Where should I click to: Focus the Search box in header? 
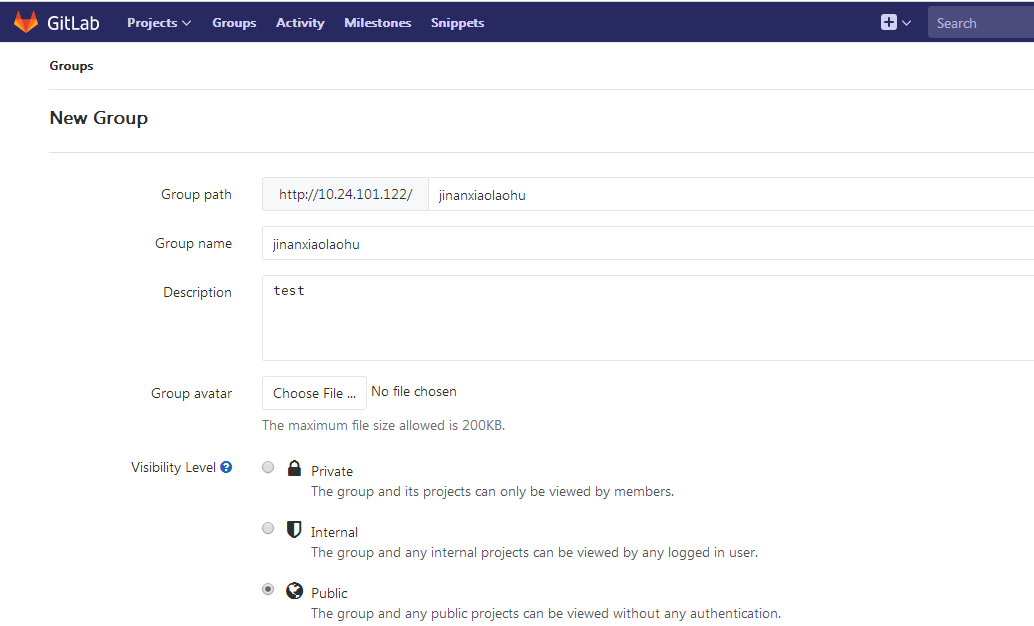click(981, 22)
